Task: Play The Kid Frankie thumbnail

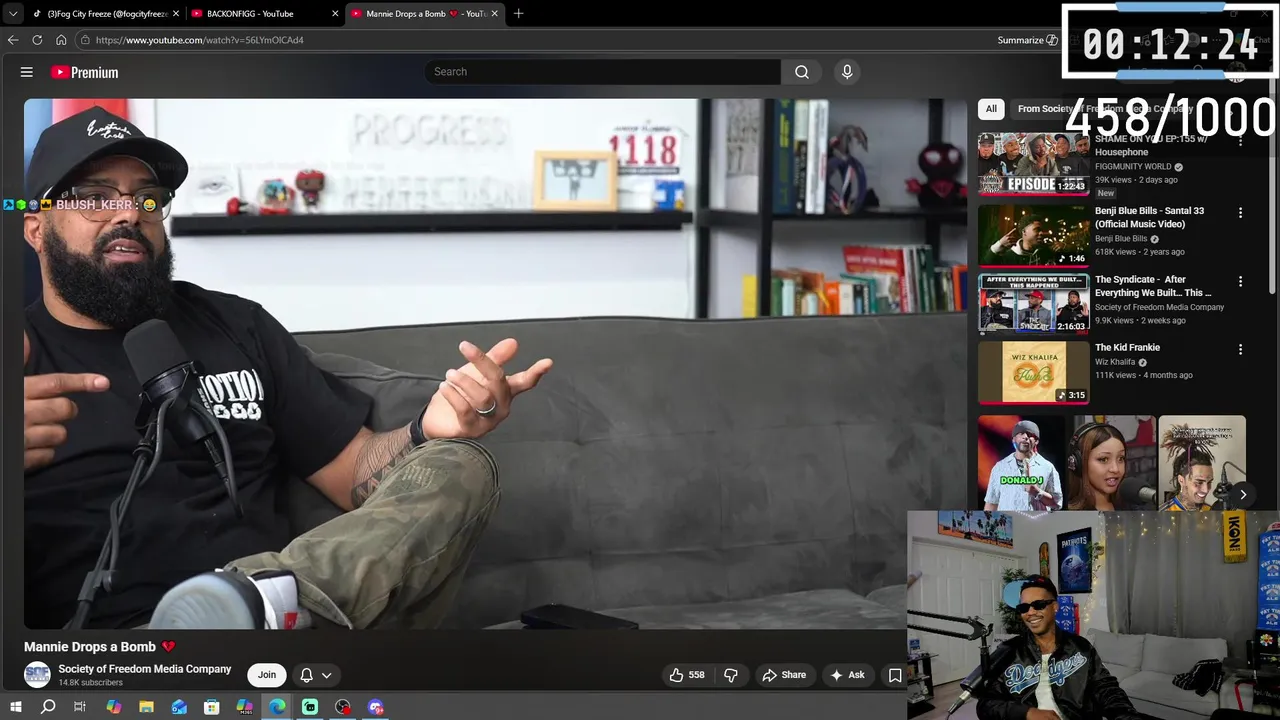Action: point(1033,372)
